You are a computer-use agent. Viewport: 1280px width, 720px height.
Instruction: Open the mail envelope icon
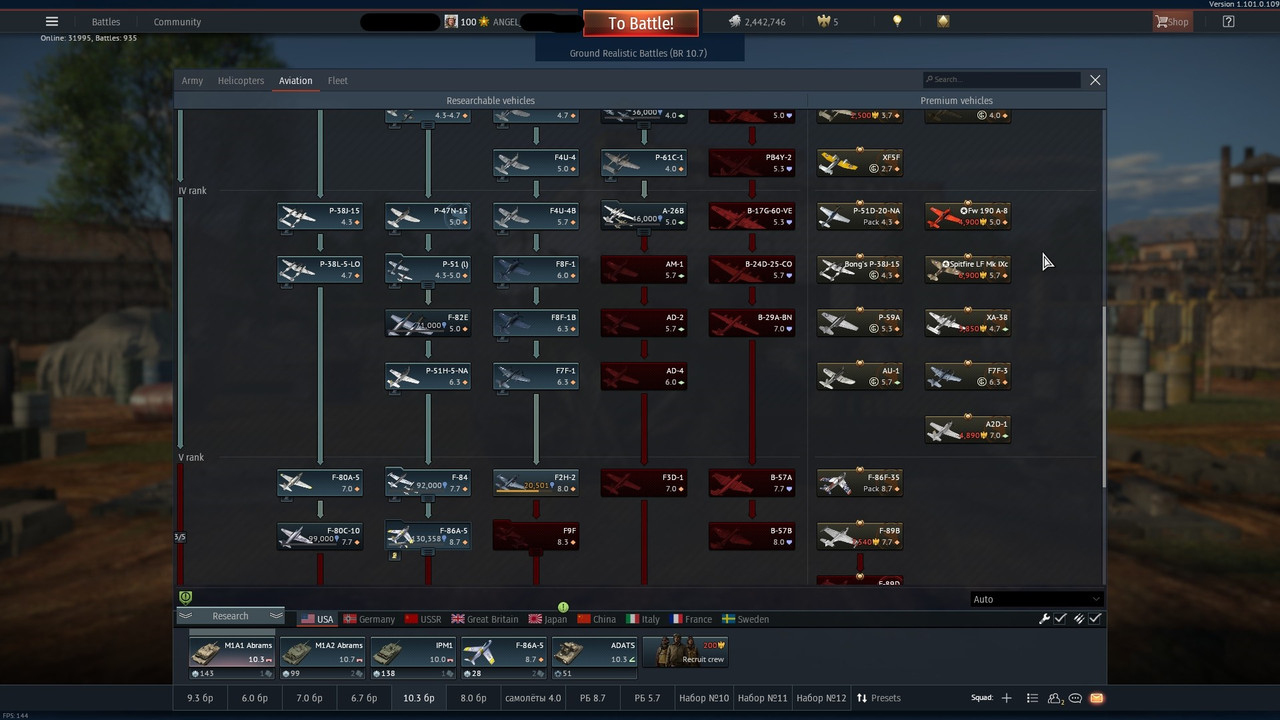point(1096,698)
